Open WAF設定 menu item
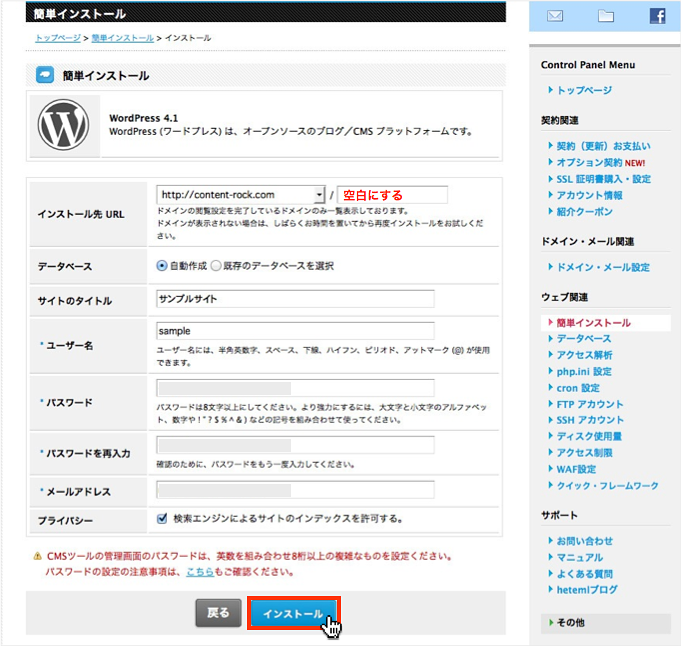 576,469
